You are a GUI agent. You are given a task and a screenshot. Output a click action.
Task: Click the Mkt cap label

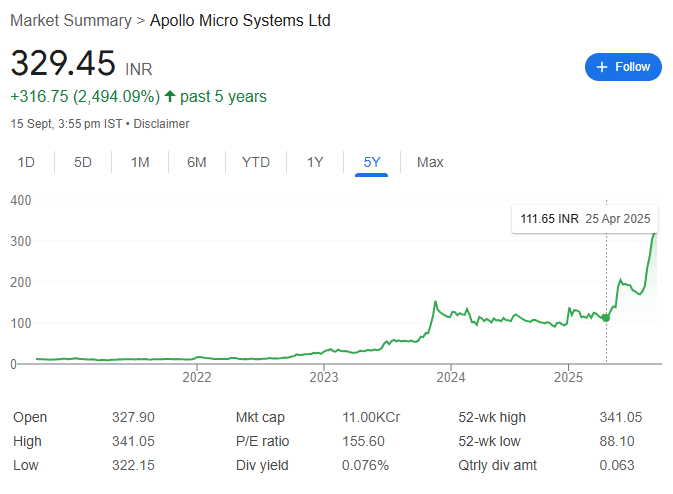260,417
